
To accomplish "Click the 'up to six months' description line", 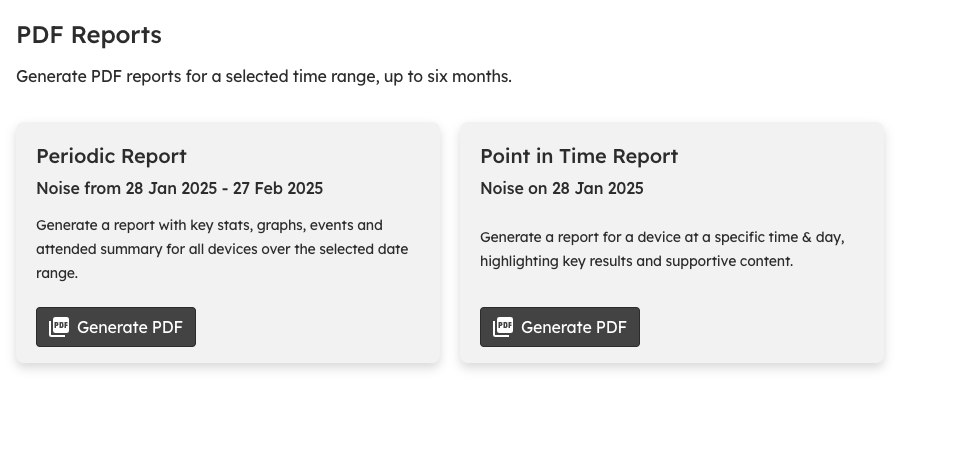I will (x=264, y=77).
